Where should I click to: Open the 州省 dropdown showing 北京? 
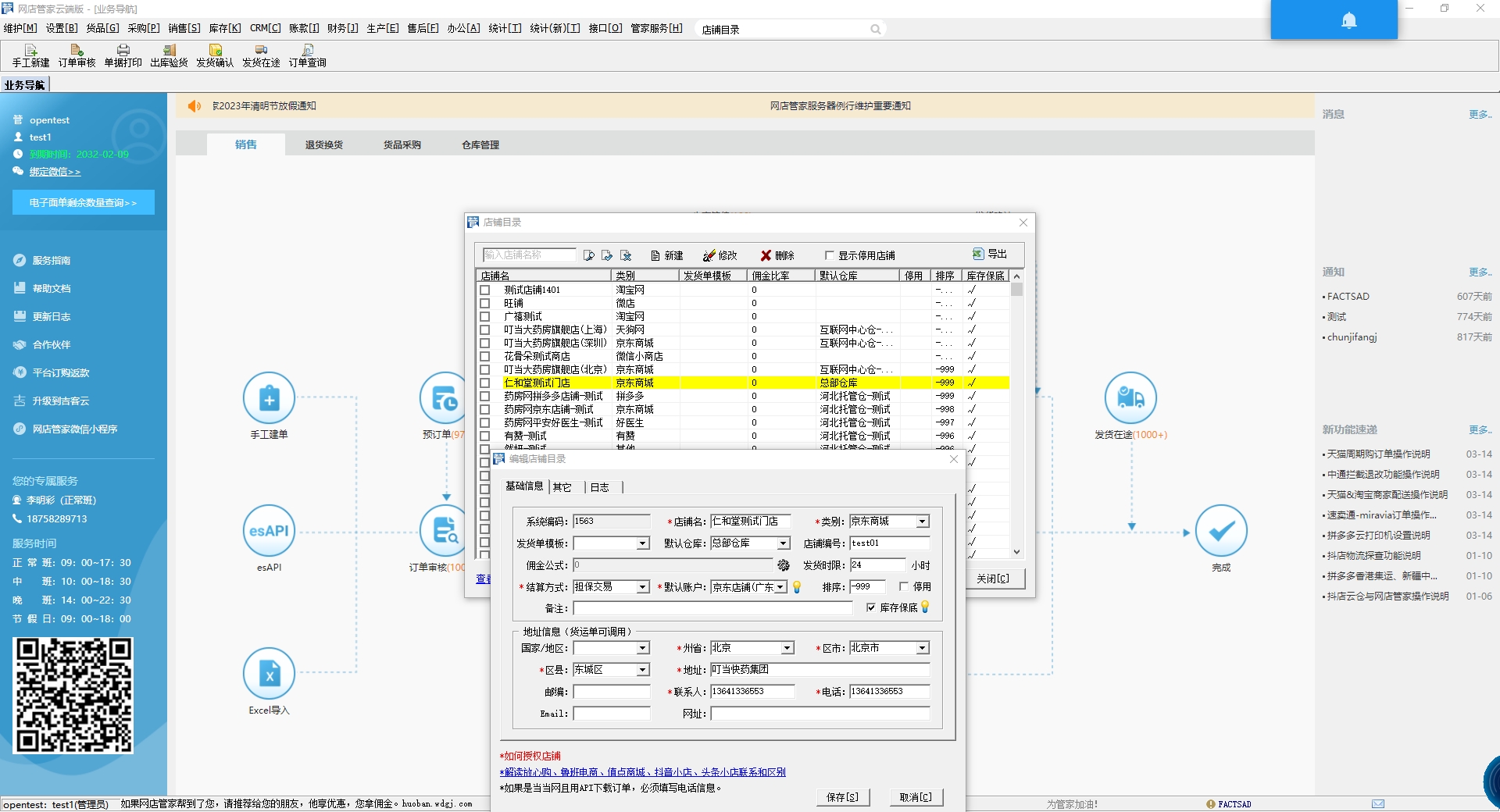click(787, 648)
